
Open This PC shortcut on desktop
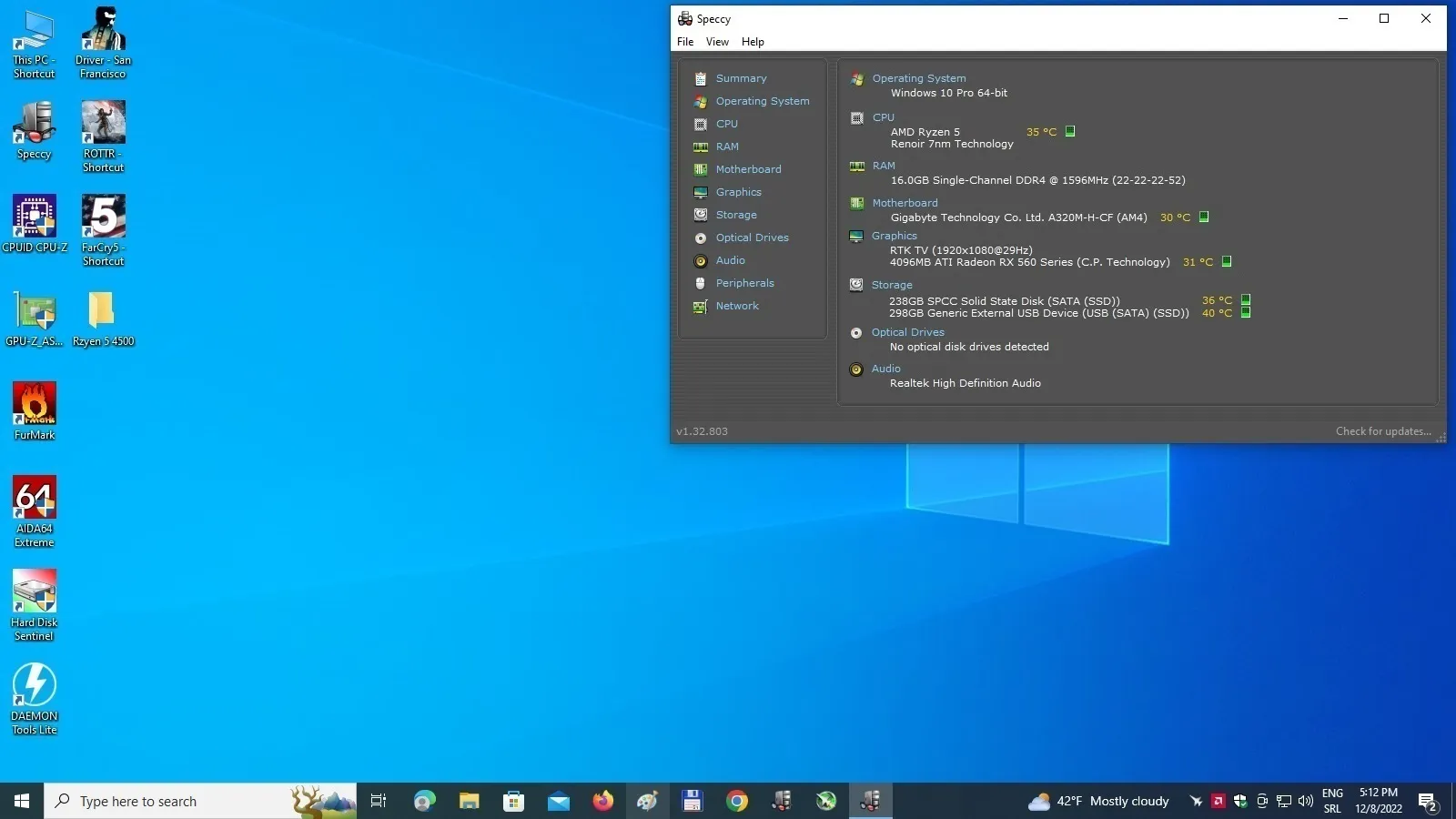tap(34, 44)
